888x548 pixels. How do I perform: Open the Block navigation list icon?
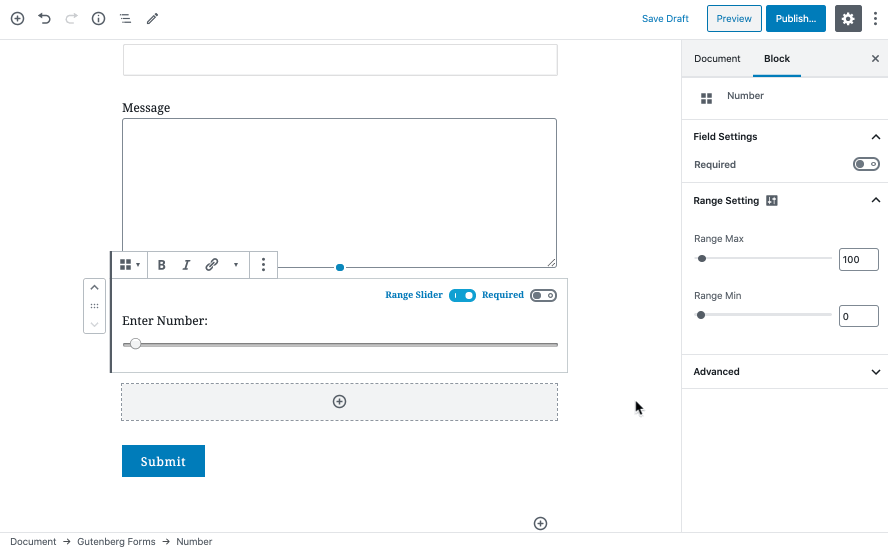125,18
